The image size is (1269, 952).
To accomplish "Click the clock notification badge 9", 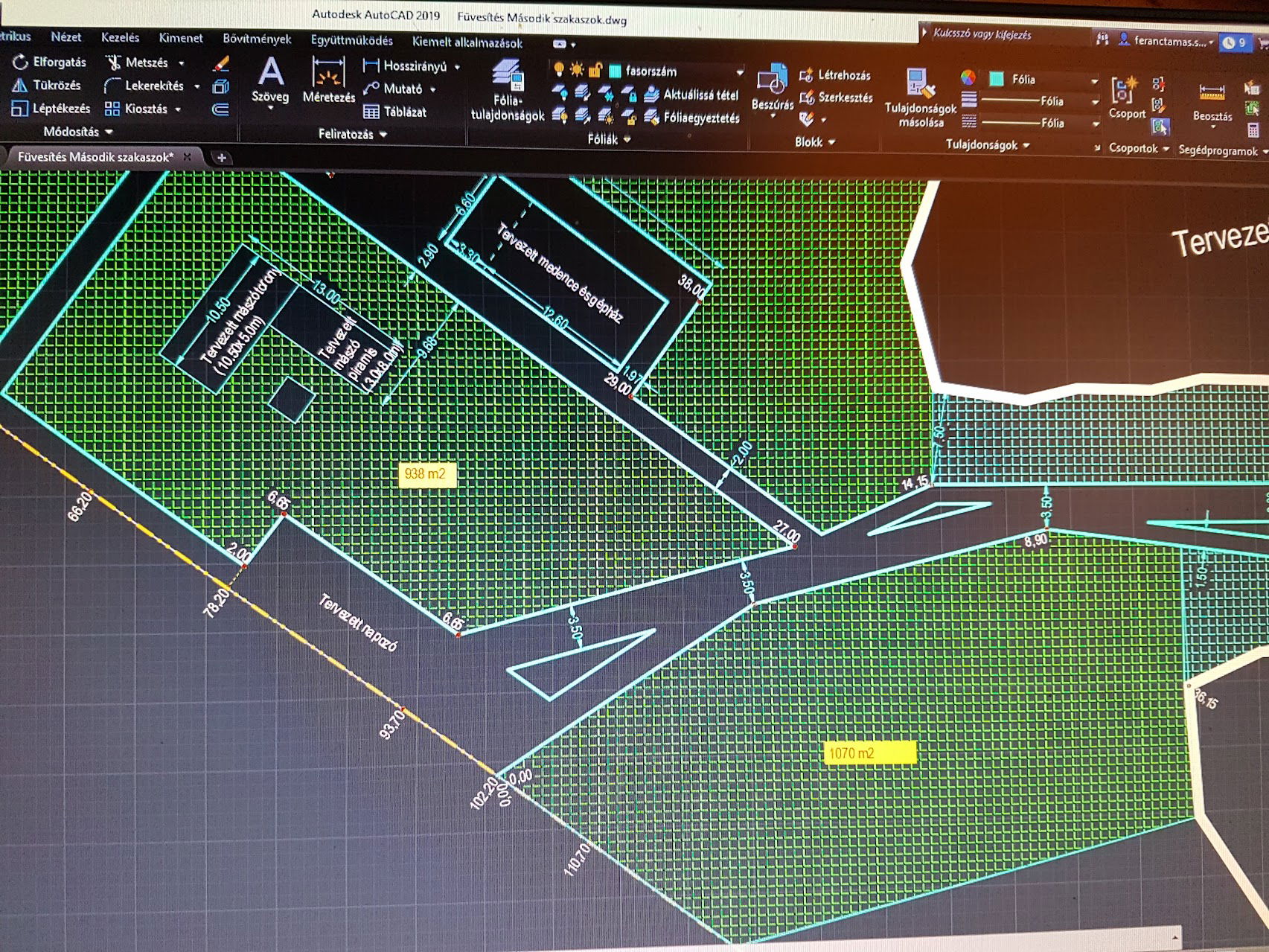I will click(1235, 42).
